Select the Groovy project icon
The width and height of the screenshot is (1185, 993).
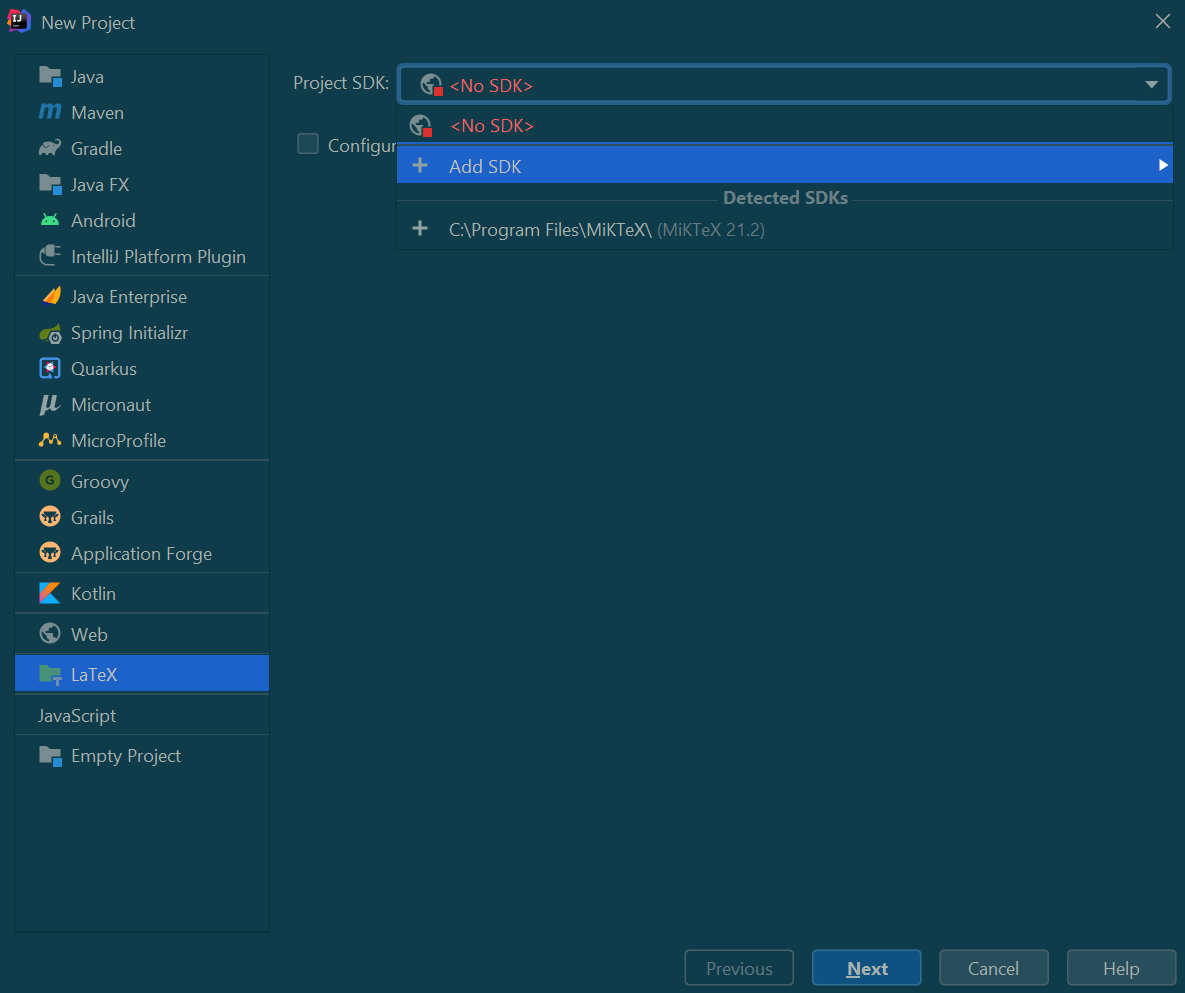pyautogui.click(x=50, y=481)
